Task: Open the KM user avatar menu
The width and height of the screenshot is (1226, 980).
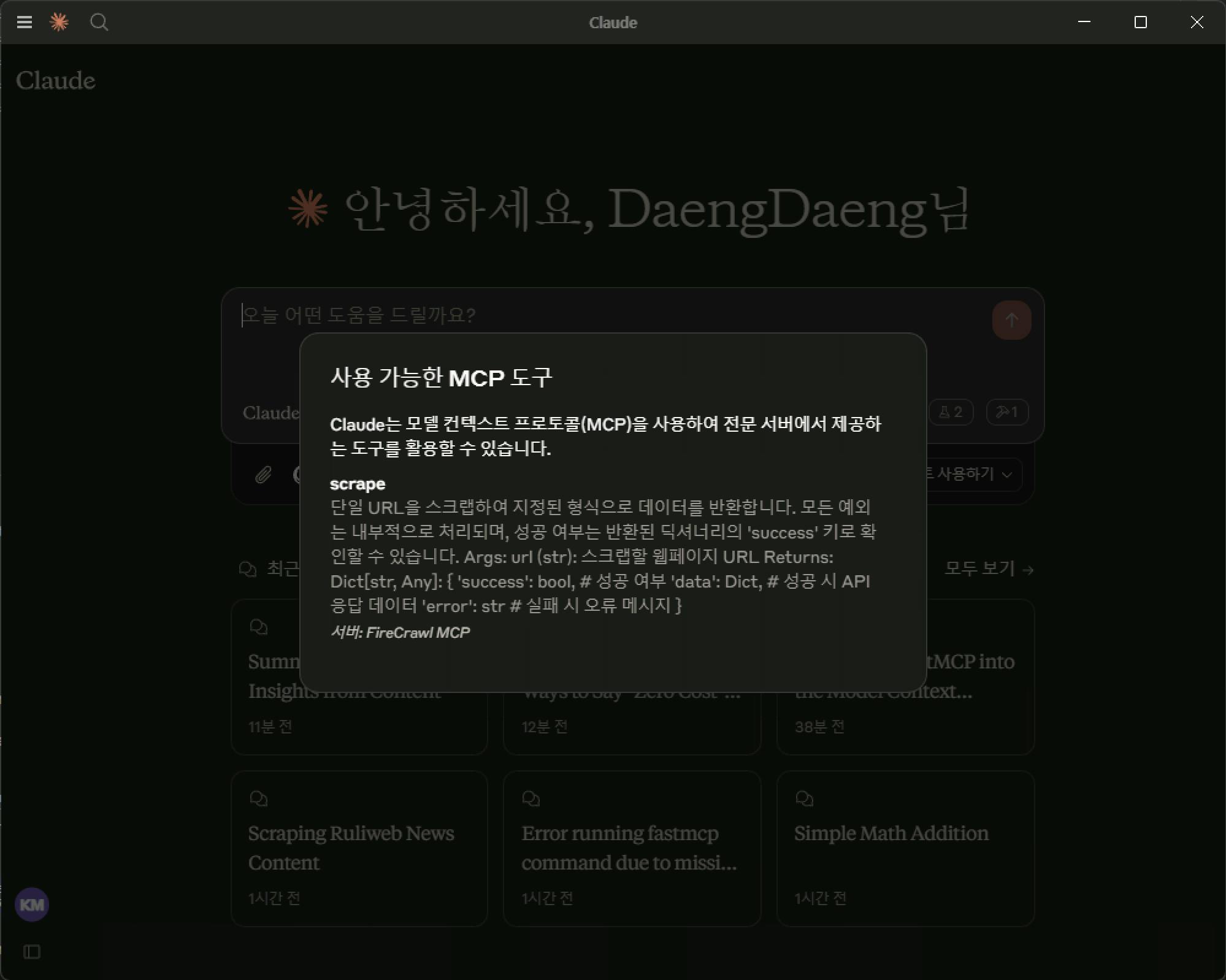Action: pyautogui.click(x=31, y=905)
